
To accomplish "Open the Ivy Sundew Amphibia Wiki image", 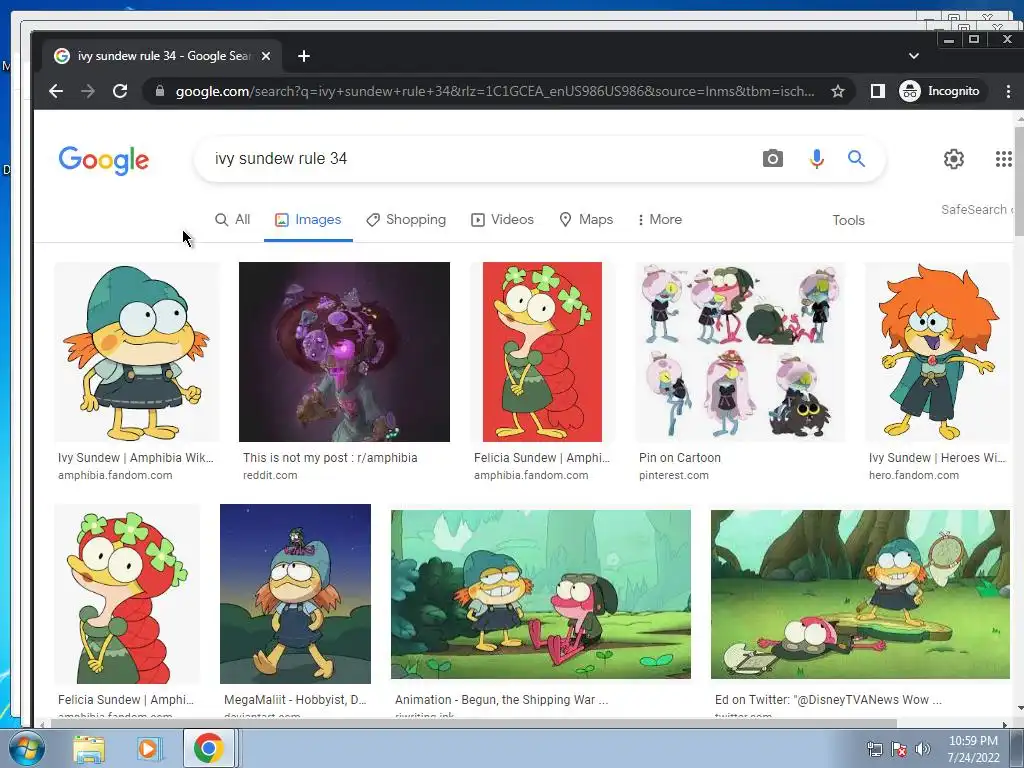I will pyautogui.click(x=137, y=352).
